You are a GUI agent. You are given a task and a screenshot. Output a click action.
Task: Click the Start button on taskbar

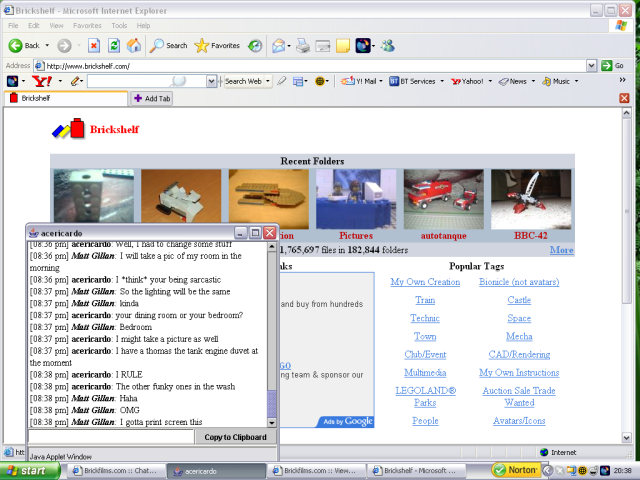(29, 471)
